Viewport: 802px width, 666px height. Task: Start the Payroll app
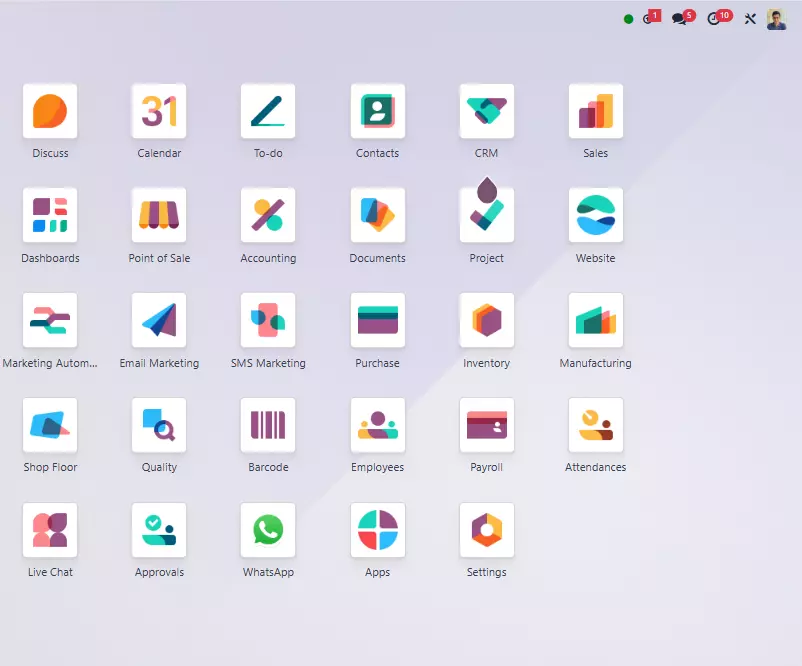[486, 424]
